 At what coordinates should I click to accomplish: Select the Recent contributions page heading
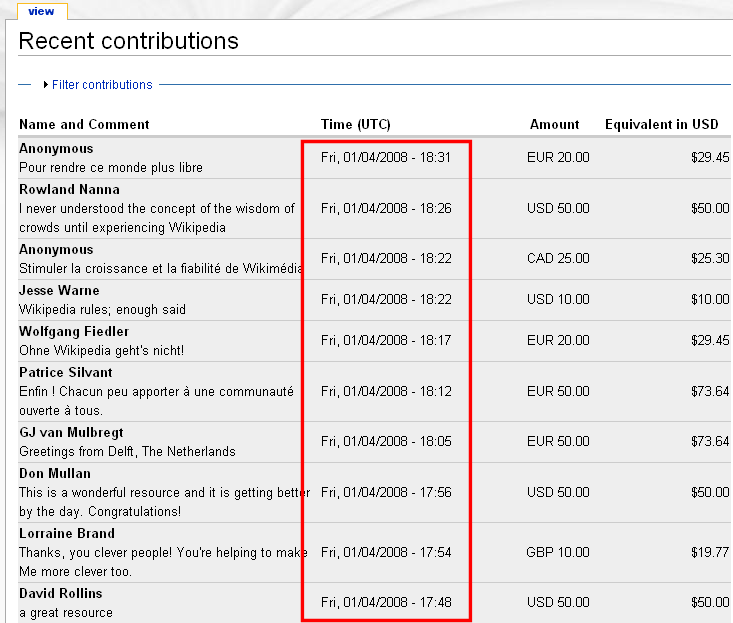click(129, 41)
